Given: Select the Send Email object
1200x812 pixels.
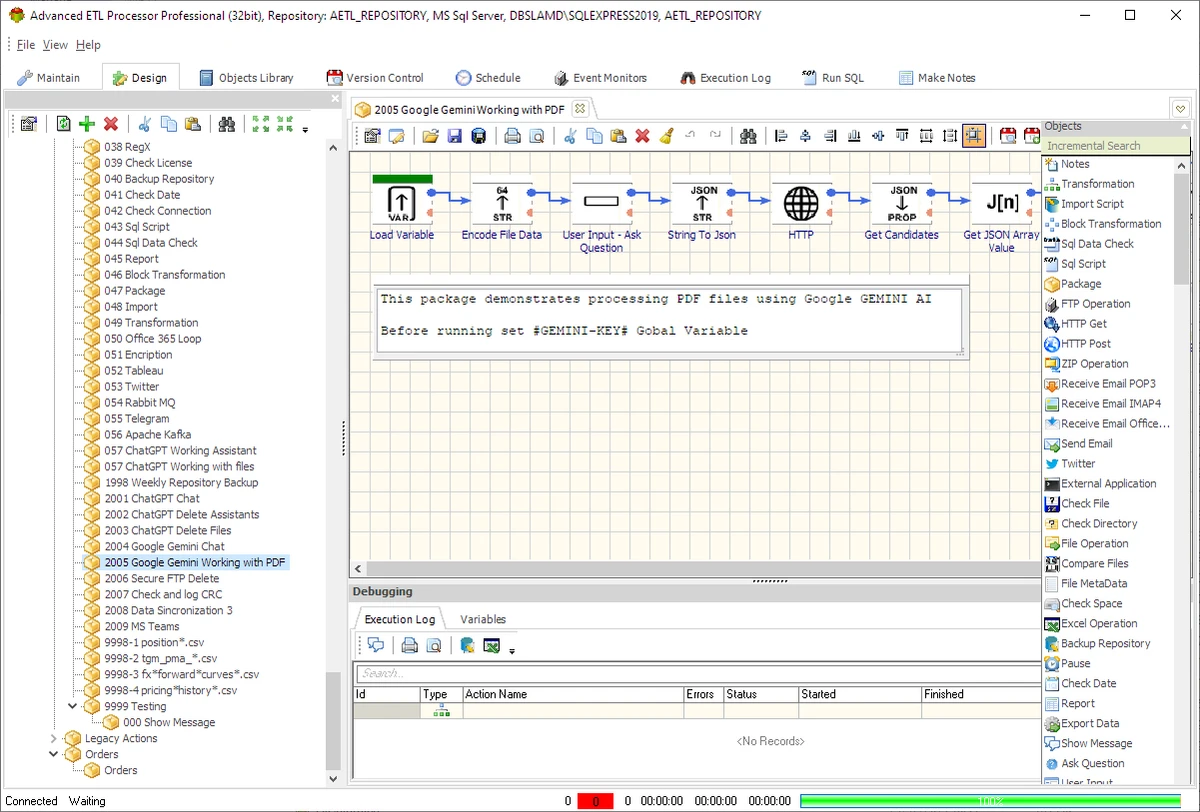Looking at the screenshot, I should (1086, 444).
